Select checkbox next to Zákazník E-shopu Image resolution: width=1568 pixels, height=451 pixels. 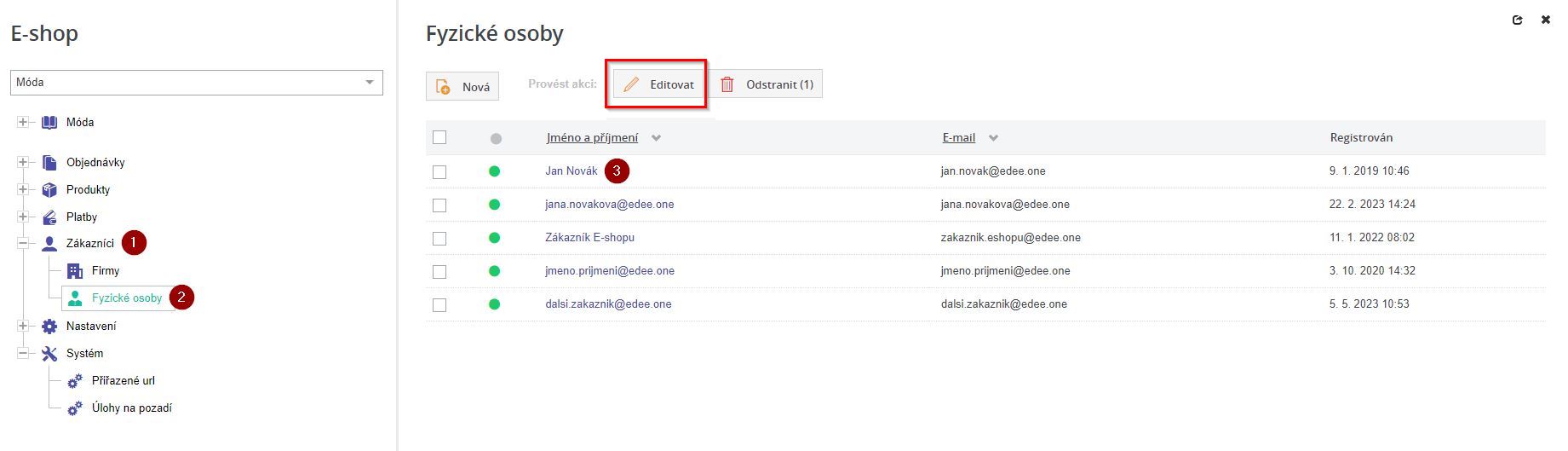tap(439, 239)
